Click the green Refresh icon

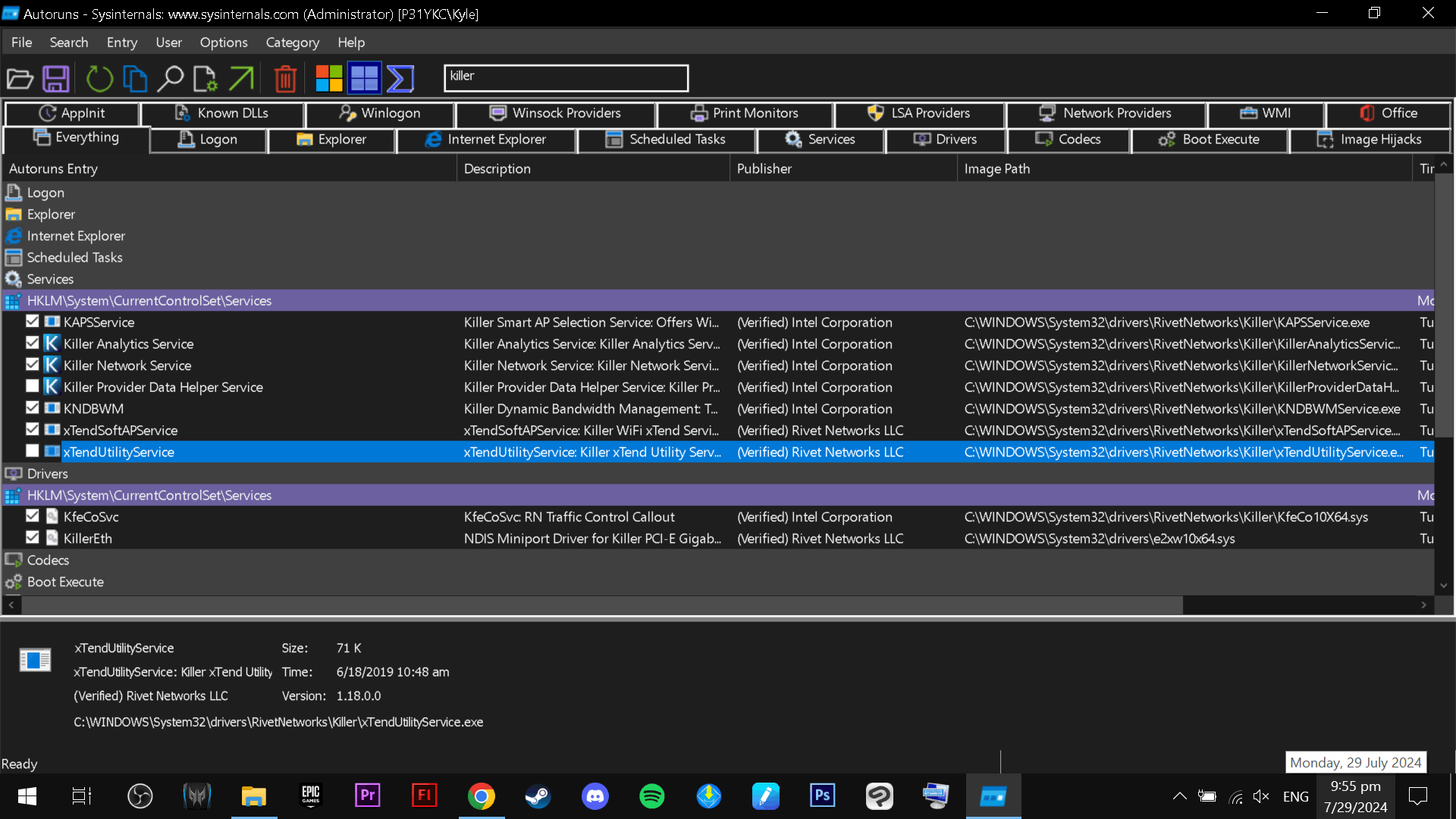[99, 78]
